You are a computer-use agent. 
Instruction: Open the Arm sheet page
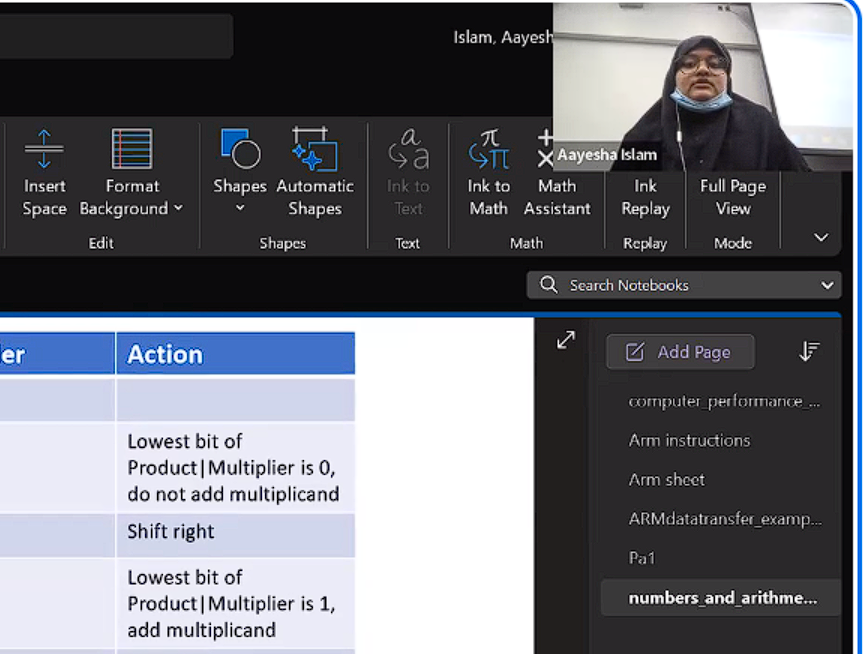(666, 480)
